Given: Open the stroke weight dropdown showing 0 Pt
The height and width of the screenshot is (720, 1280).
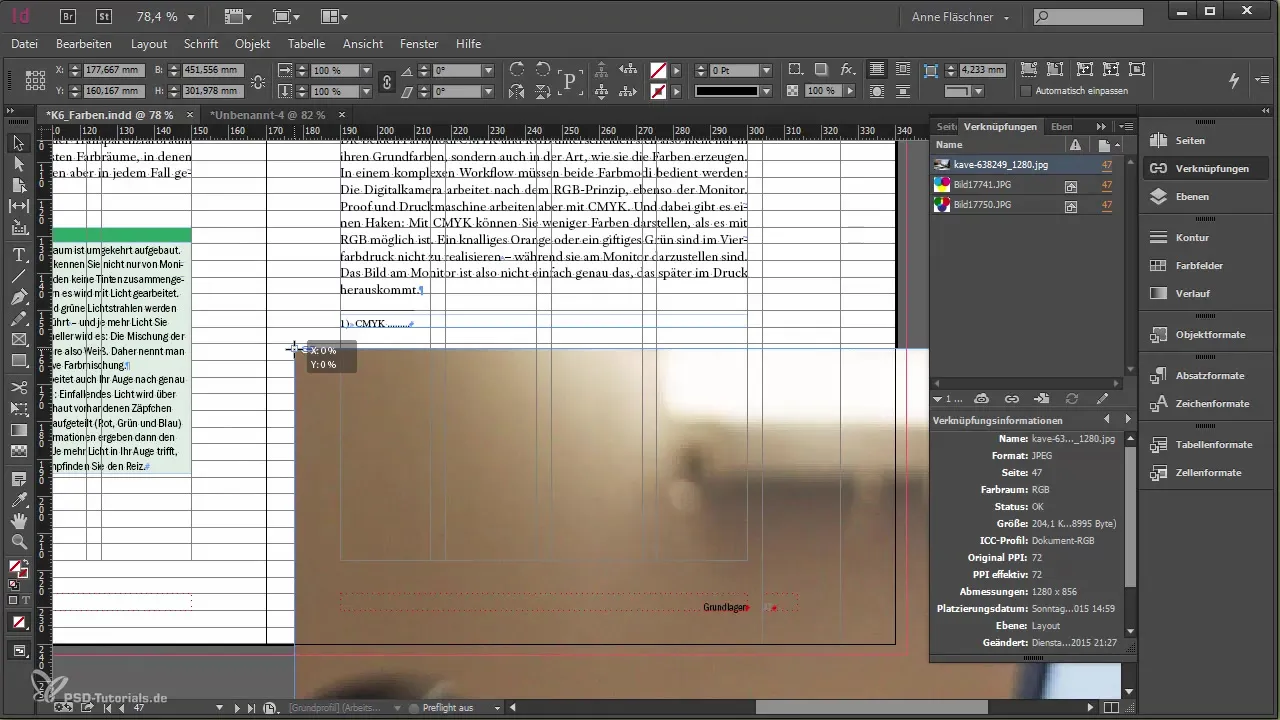Looking at the screenshot, I should tap(766, 71).
